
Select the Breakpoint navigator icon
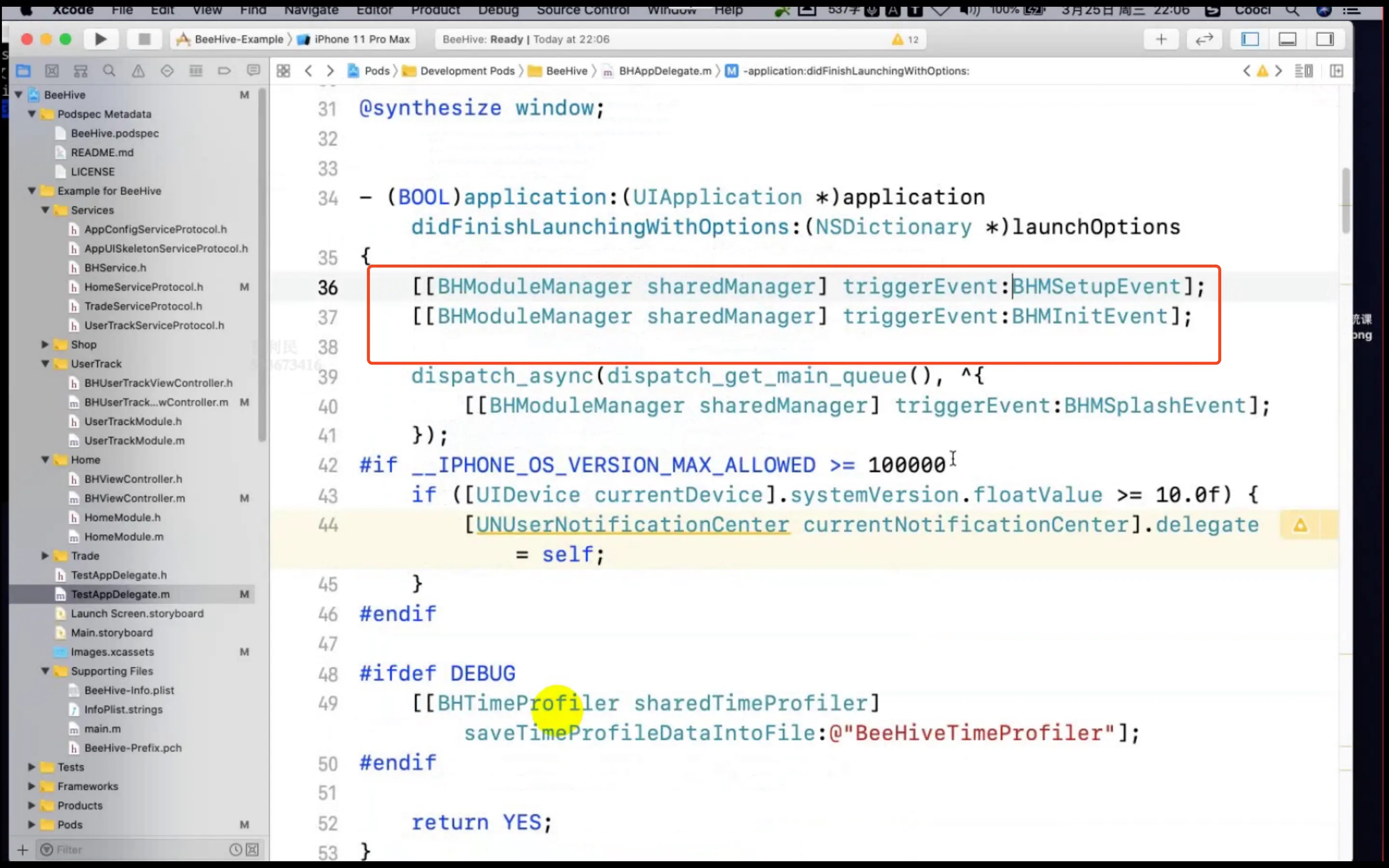coord(224,70)
